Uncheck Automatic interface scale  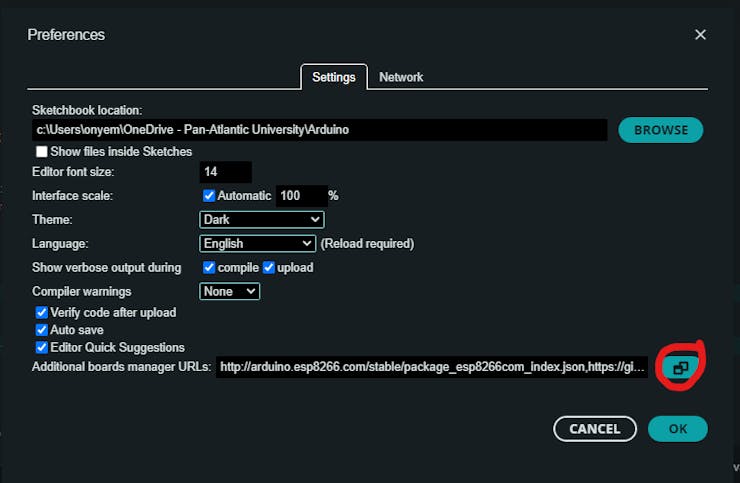209,195
